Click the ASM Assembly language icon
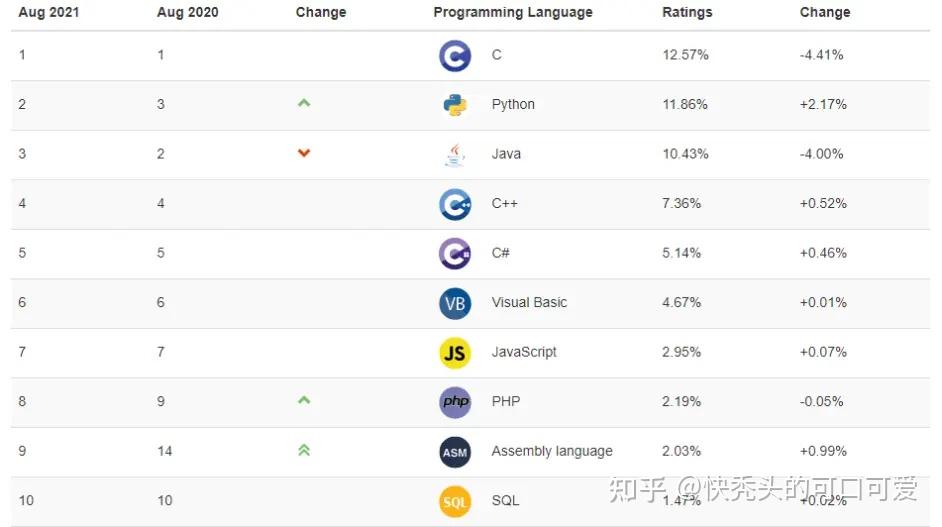 (x=455, y=452)
